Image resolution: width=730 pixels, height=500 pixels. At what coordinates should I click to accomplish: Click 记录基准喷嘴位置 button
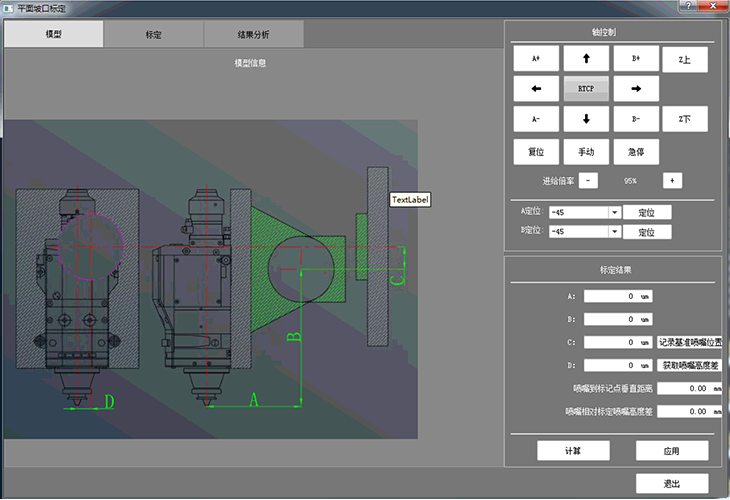[x=689, y=342]
